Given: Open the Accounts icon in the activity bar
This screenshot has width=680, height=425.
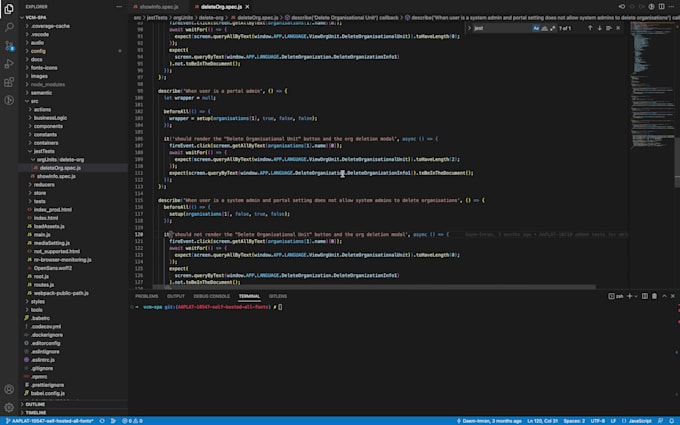Looking at the screenshot, I should point(9,389).
